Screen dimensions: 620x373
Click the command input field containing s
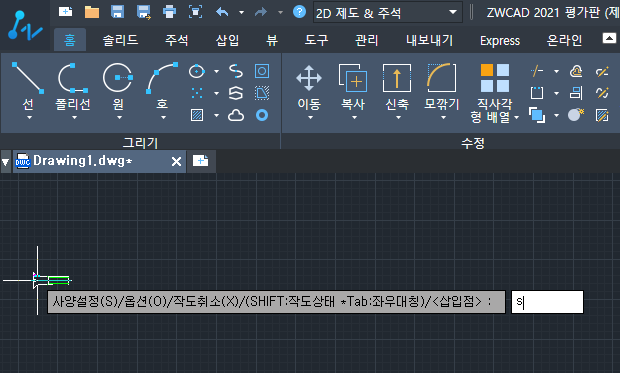click(x=547, y=302)
